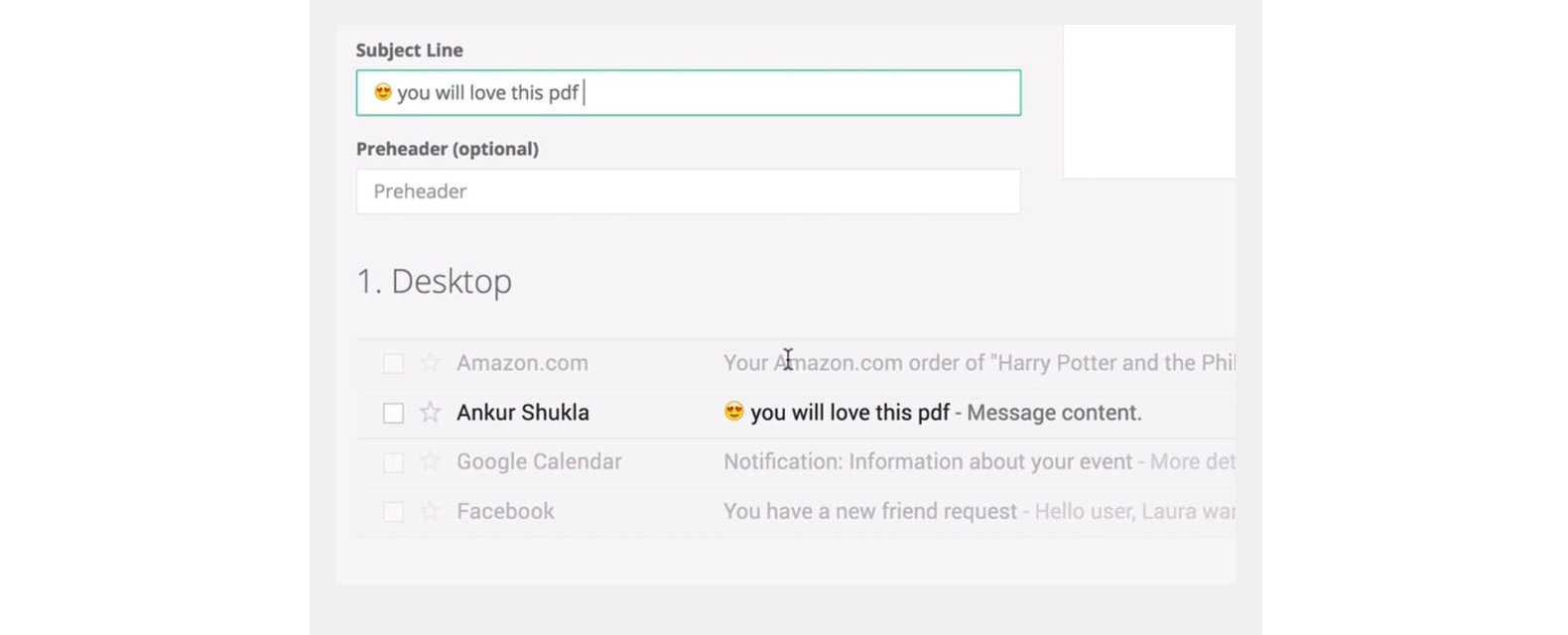Select the Ankur Shukla sender name
The image size is (1568, 635).
coord(522,413)
